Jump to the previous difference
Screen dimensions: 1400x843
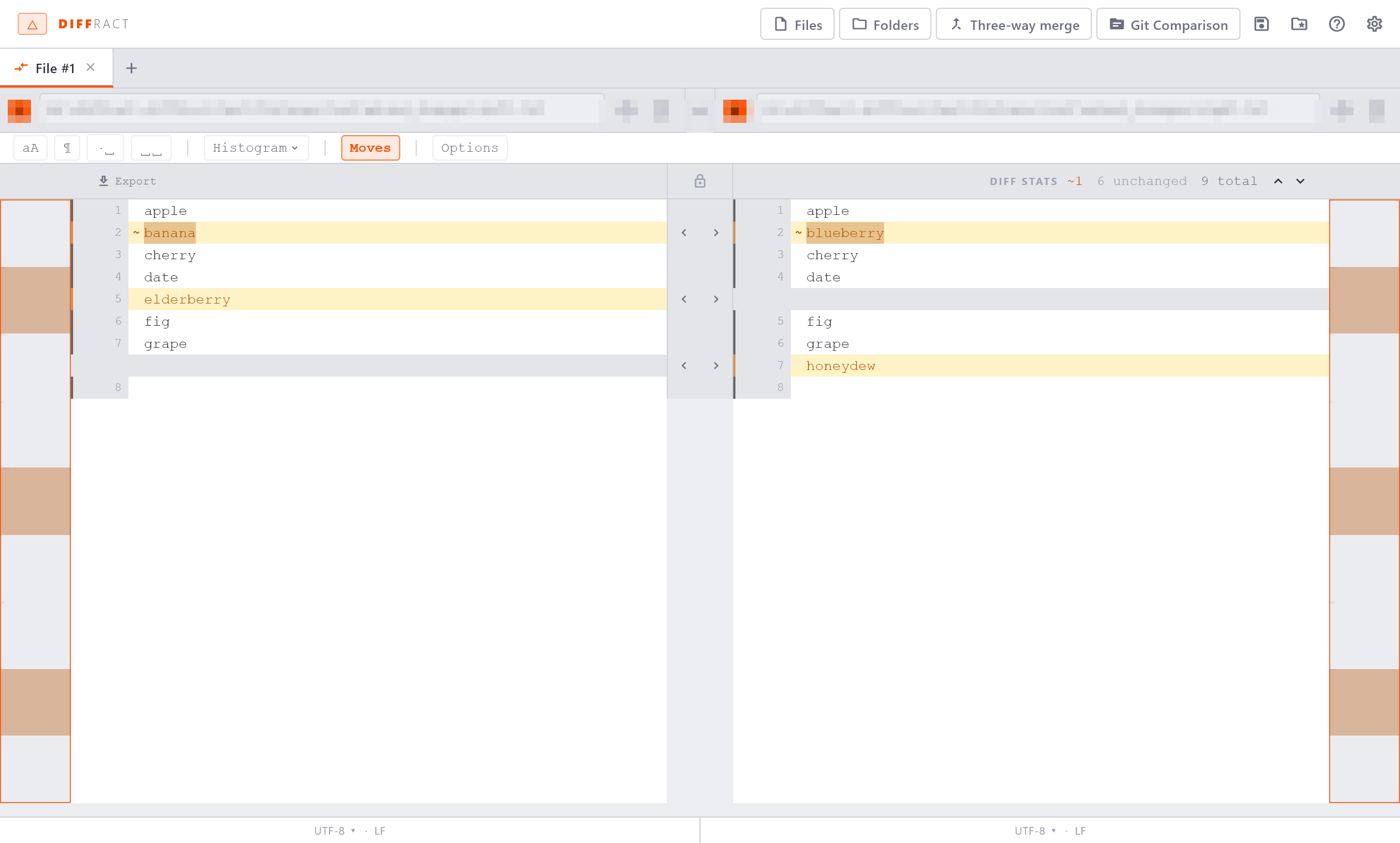point(1278,181)
